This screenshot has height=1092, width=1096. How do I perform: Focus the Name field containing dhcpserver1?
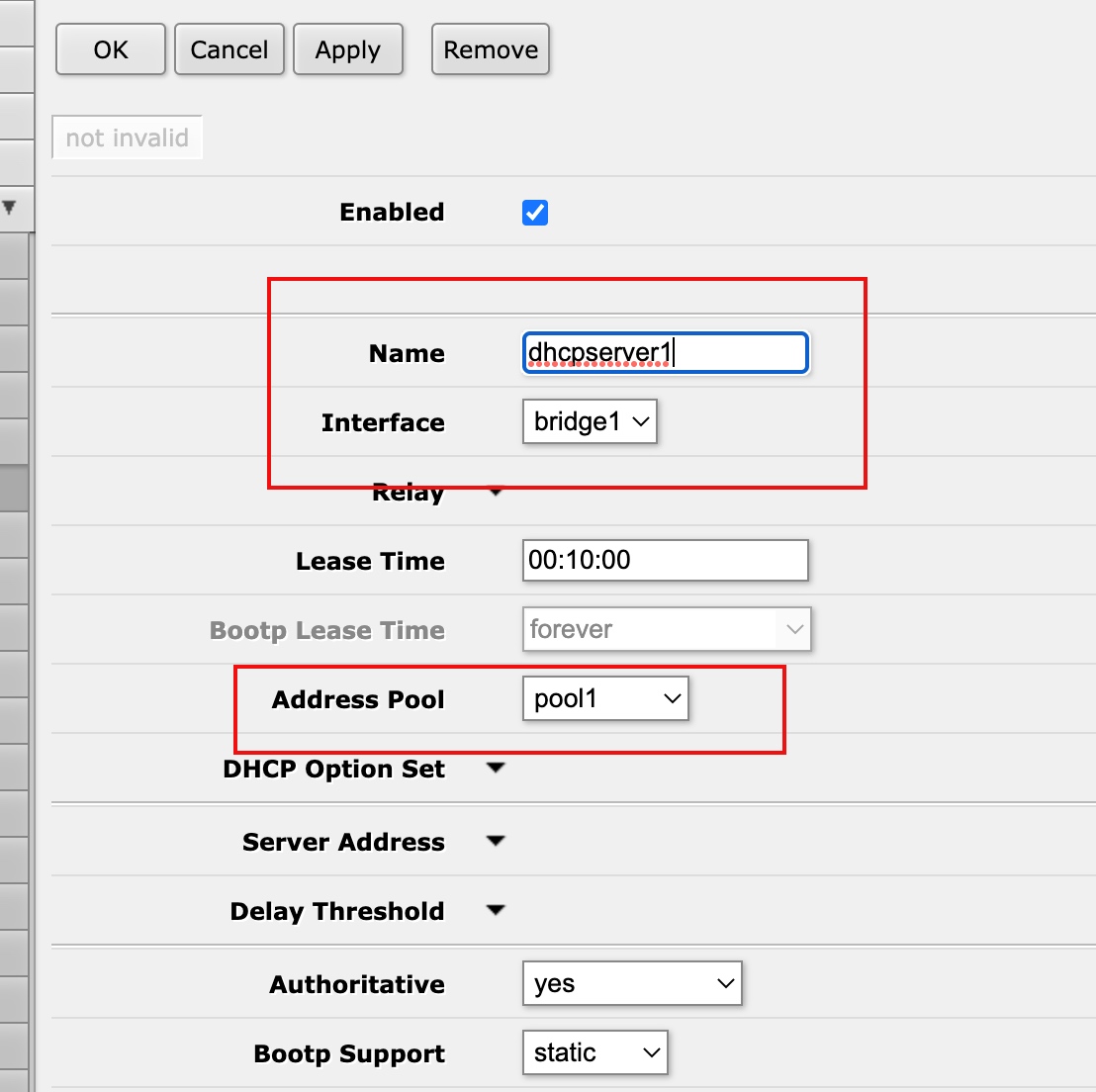point(665,353)
